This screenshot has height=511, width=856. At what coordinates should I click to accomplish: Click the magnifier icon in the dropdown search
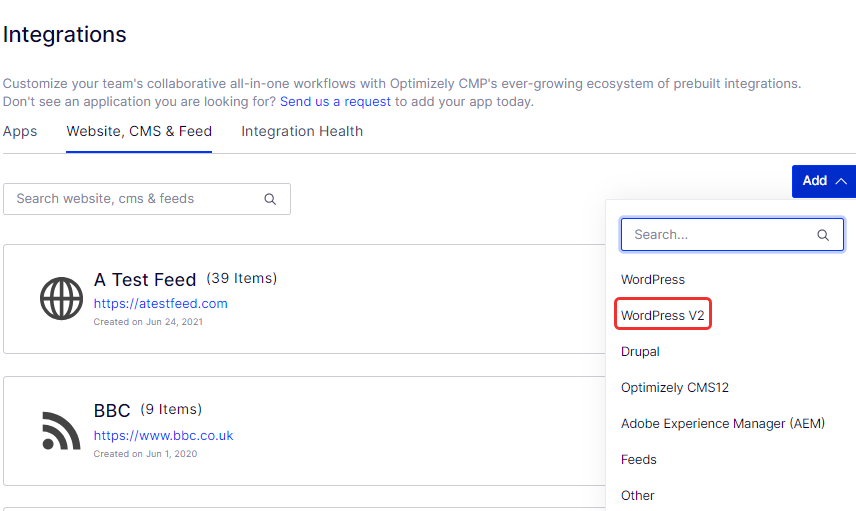click(x=823, y=235)
